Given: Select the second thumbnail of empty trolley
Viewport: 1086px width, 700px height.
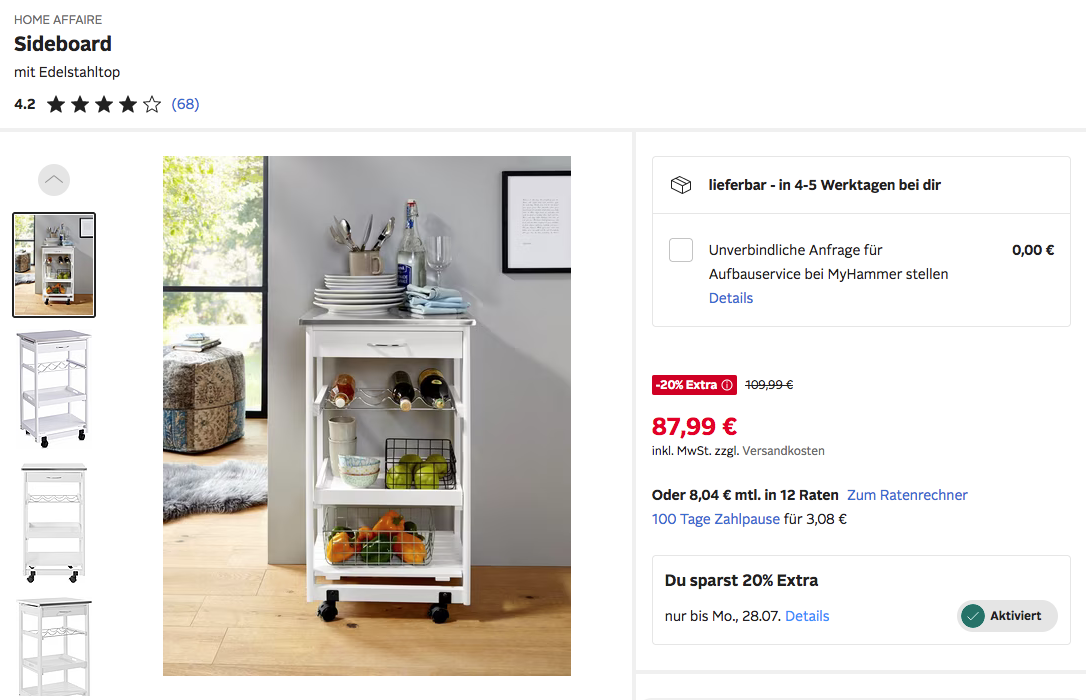Looking at the screenshot, I should (54, 388).
